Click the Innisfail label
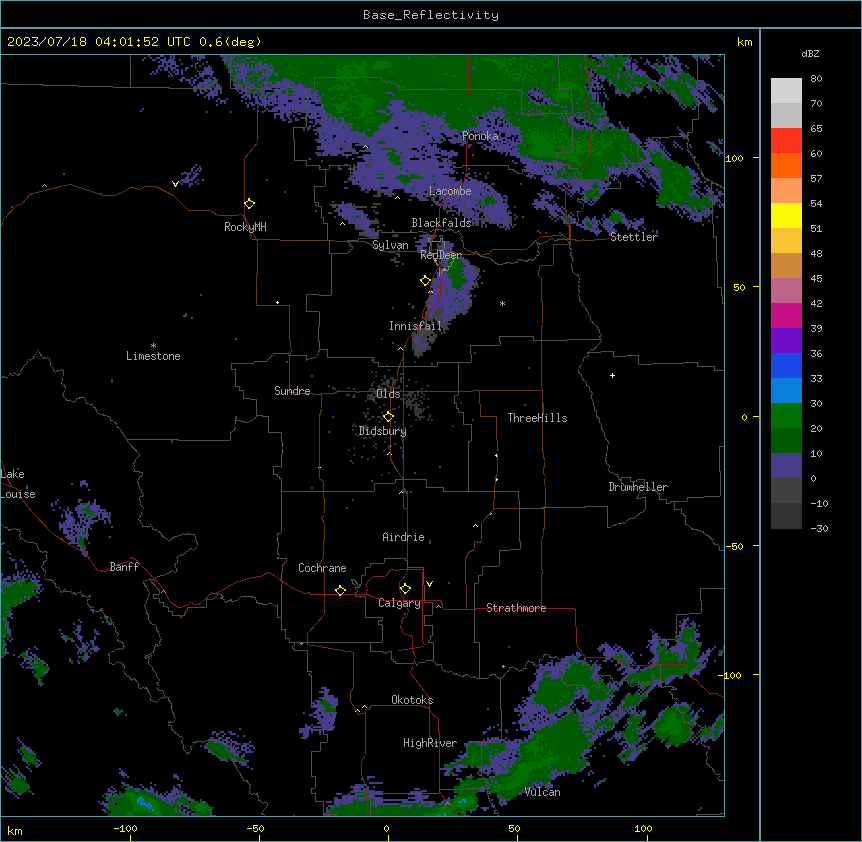The width and height of the screenshot is (862, 842). point(415,326)
